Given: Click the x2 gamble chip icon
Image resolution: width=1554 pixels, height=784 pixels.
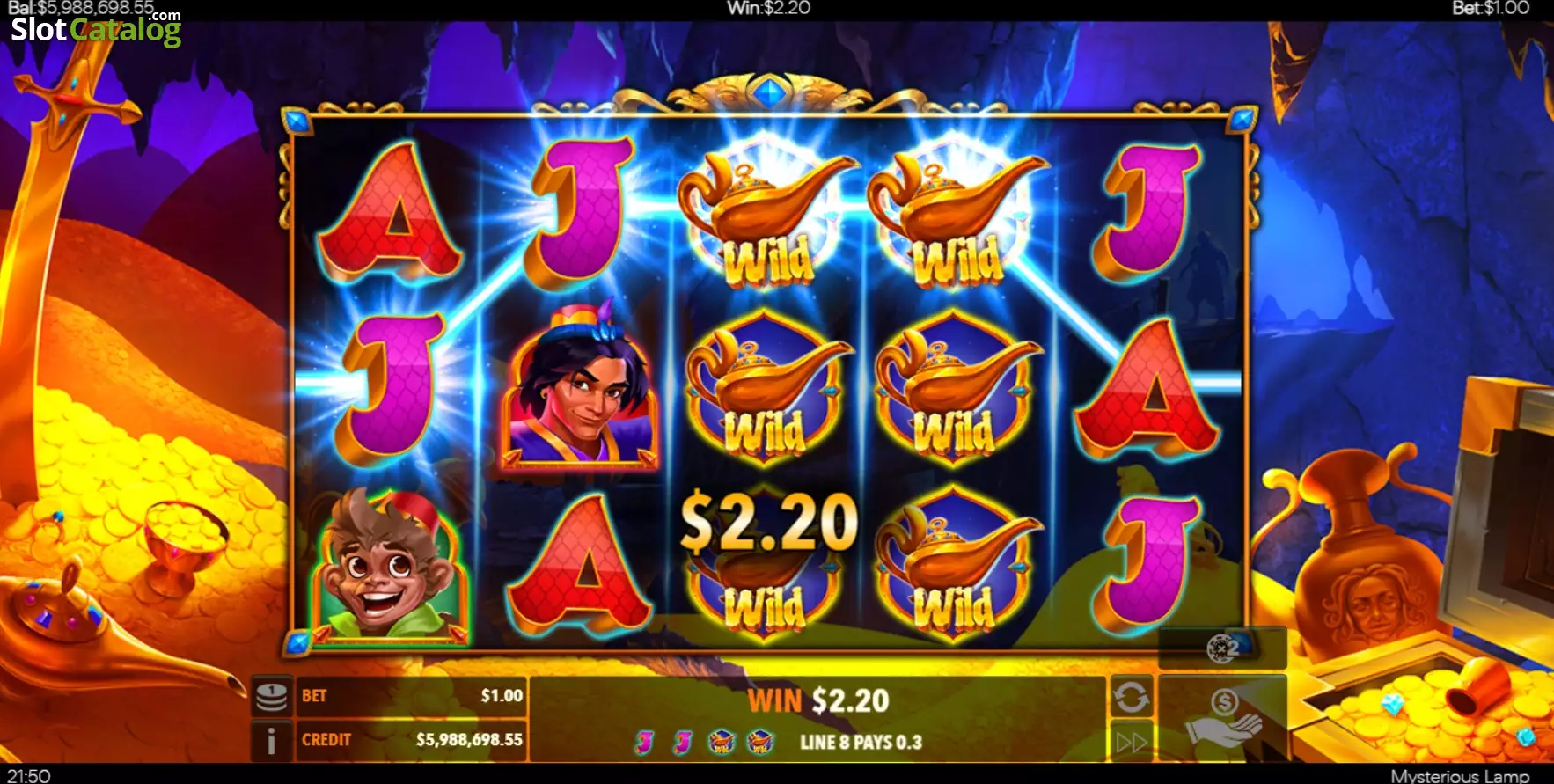Looking at the screenshot, I should pyautogui.click(x=1223, y=649).
